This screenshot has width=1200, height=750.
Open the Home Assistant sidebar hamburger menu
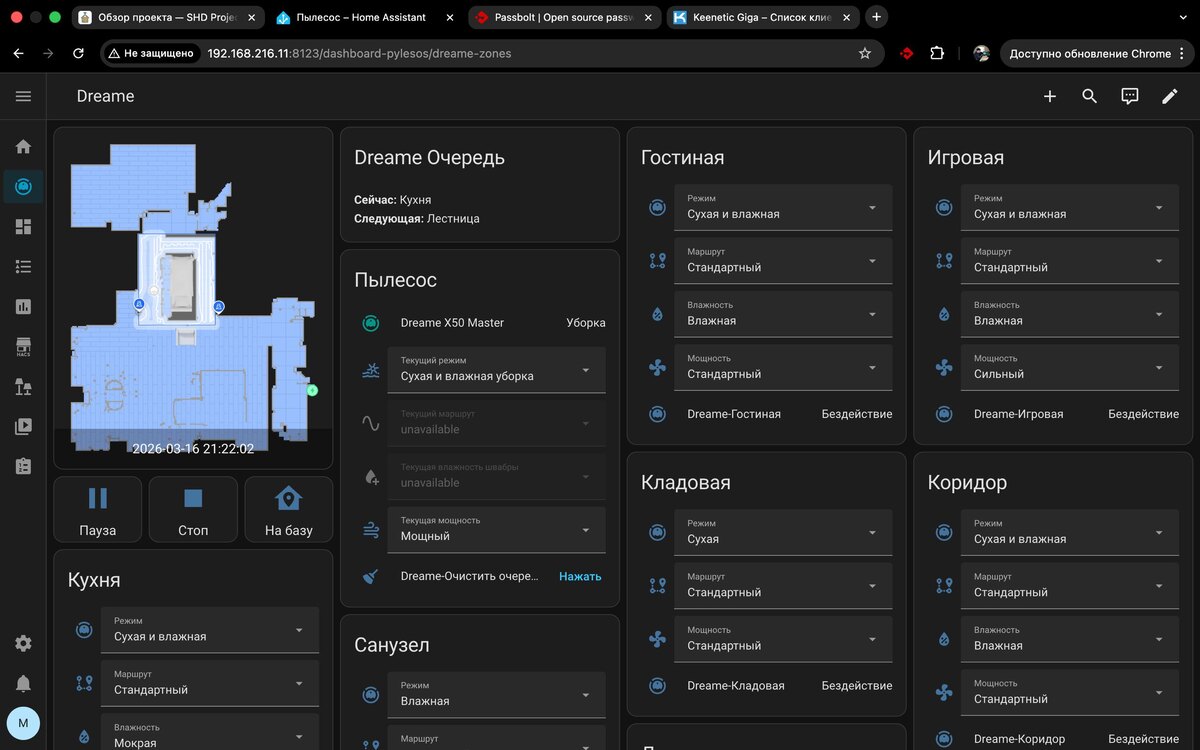click(23, 96)
